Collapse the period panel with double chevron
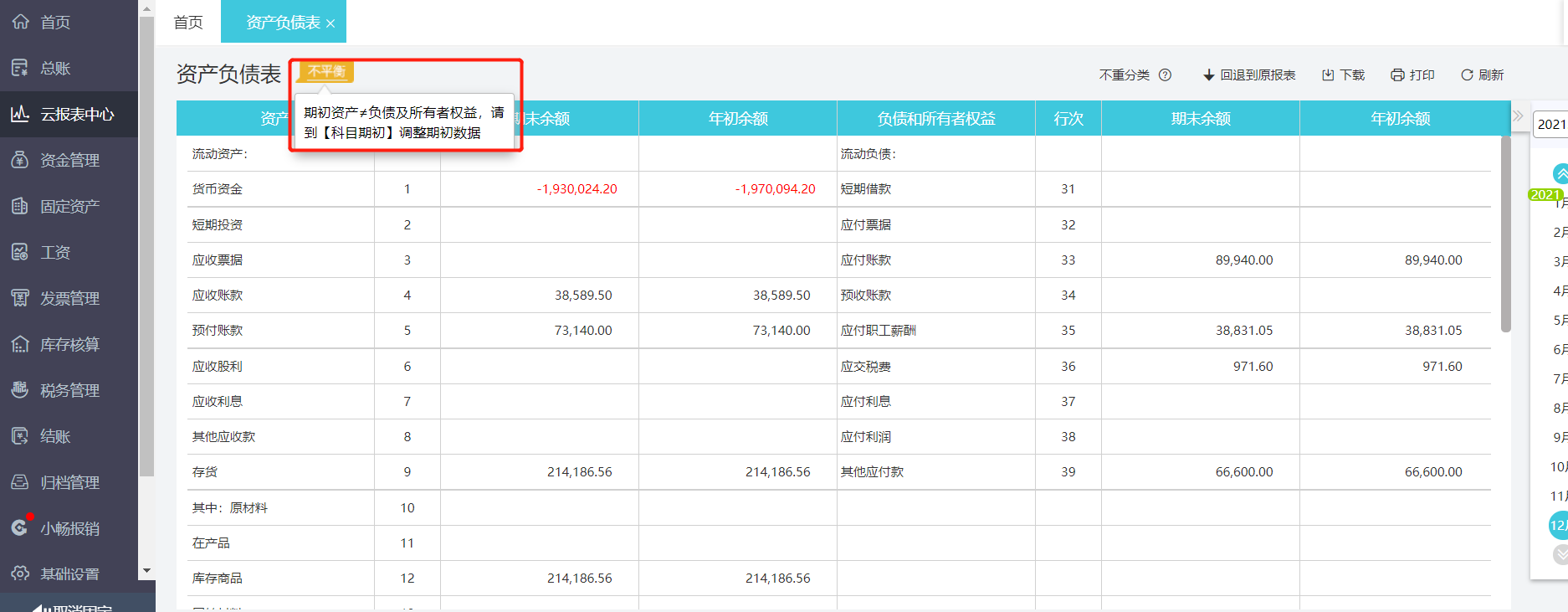 1518,116
